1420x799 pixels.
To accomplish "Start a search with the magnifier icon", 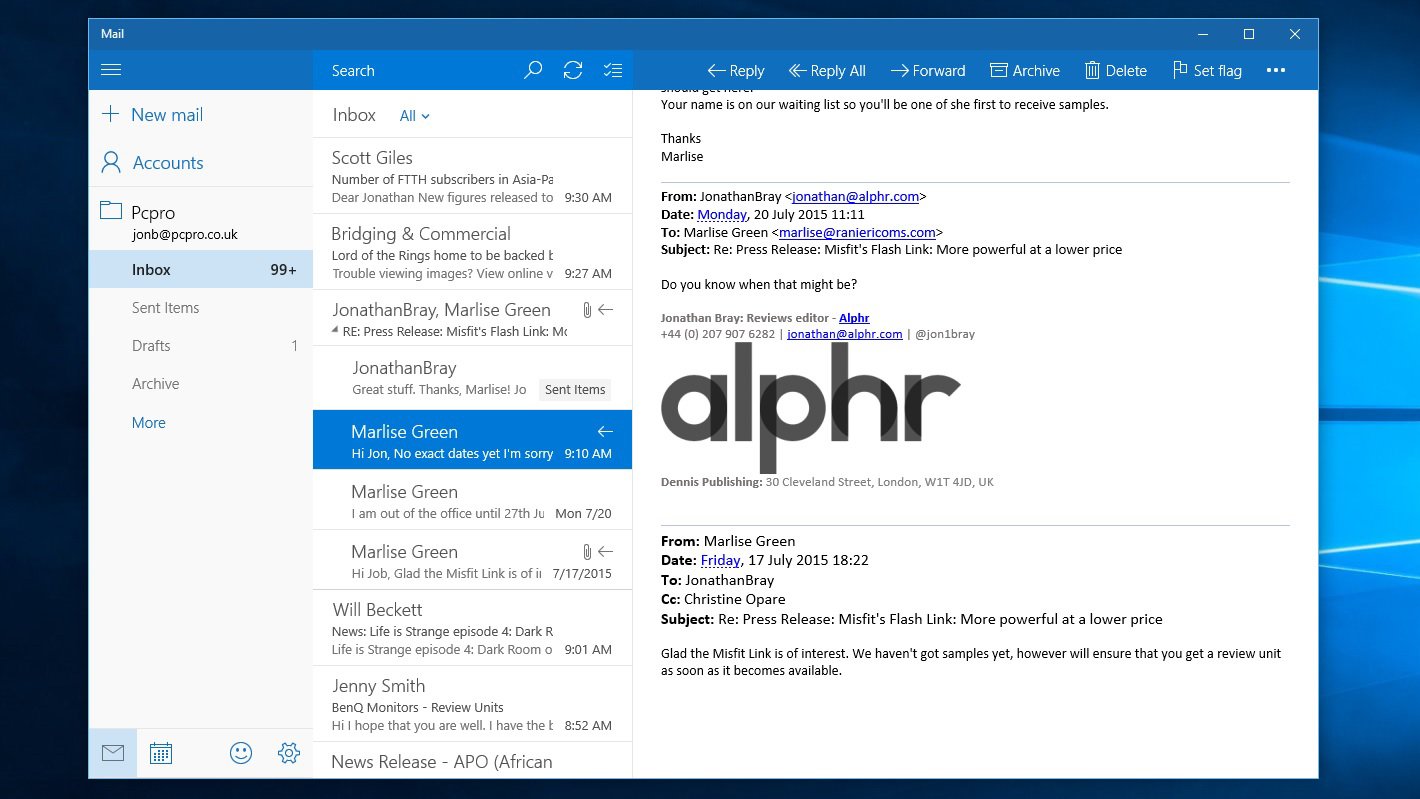I will [532, 70].
